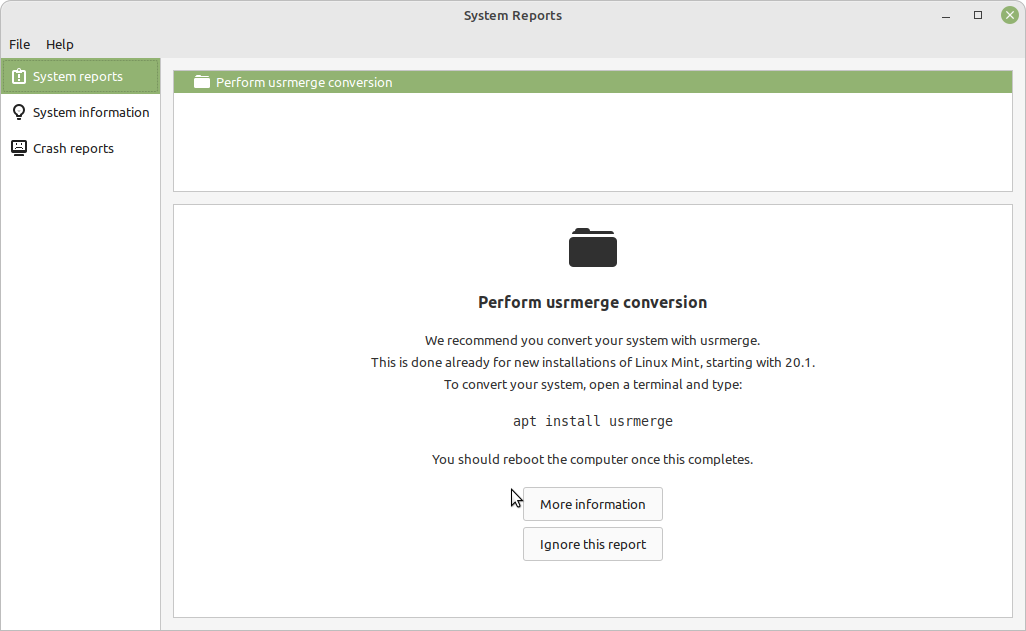1026x631 pixels.
Task: Minimize the System Reports window
Action: pyautogui.click(x=946, y=16)
